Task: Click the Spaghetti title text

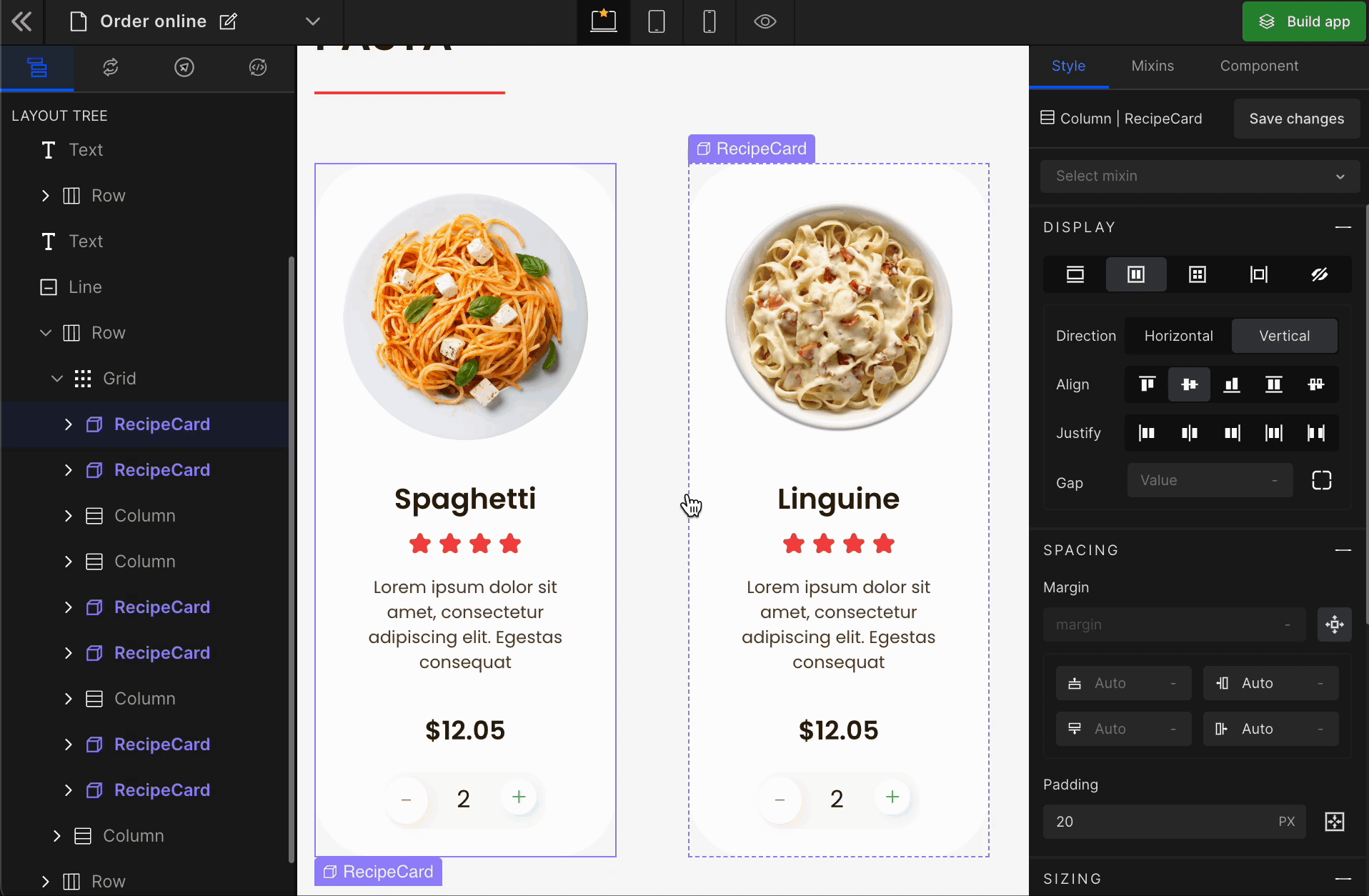Action: 465,499
